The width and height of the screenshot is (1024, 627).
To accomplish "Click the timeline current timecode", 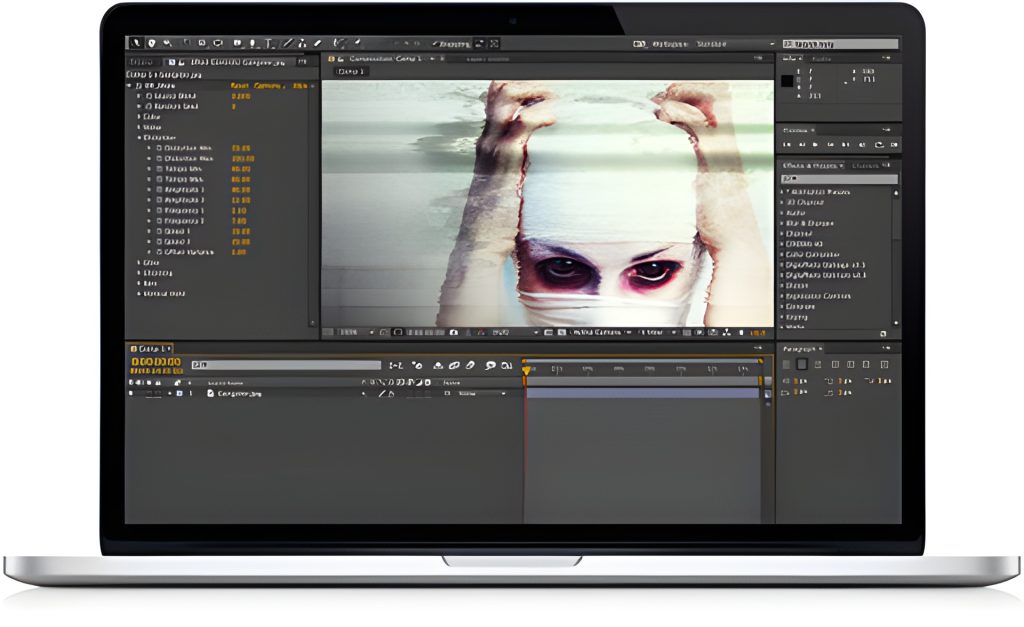I will 155,361.
